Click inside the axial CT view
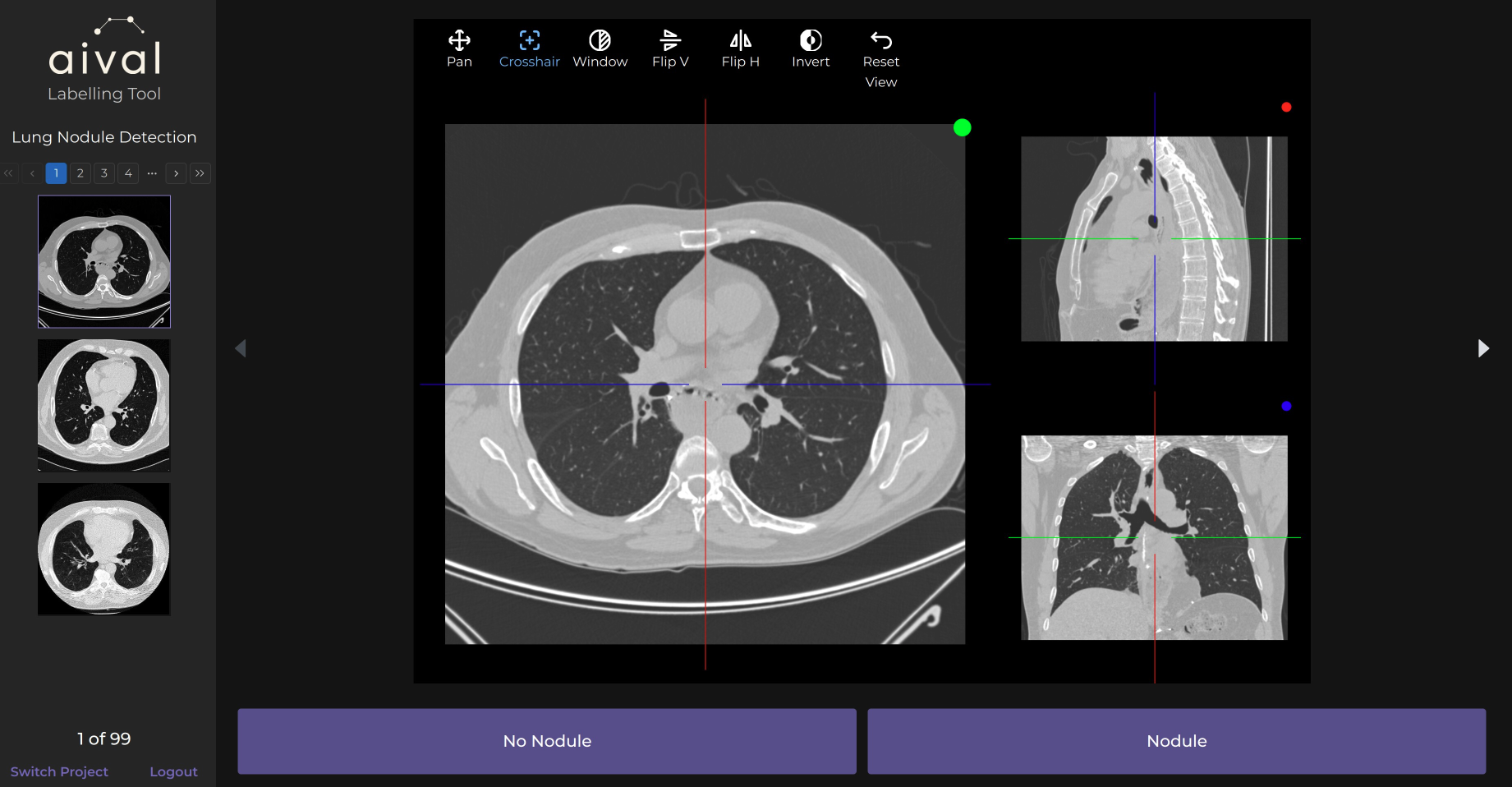This screenshot has width=1512, height=787. [705, 384]
